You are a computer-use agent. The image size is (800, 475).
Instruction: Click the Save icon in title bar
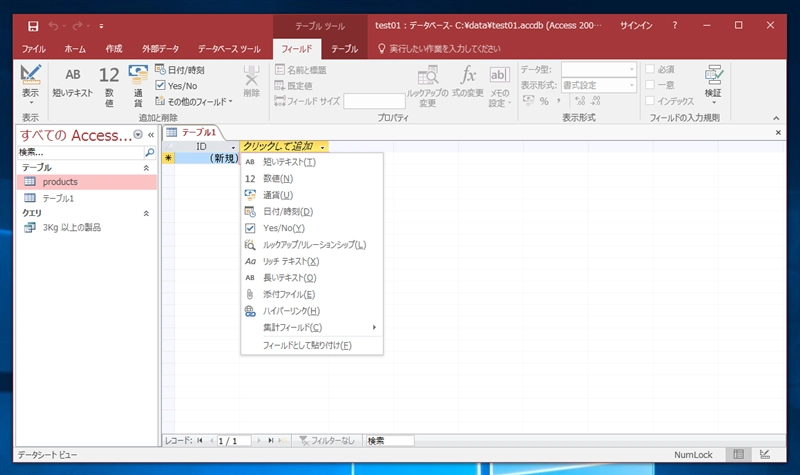(x=33, y=26)
